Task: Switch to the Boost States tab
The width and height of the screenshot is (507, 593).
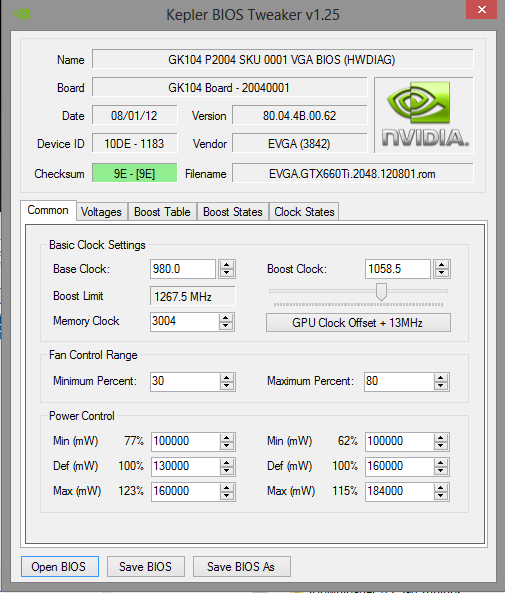Action: pos(233,212)
